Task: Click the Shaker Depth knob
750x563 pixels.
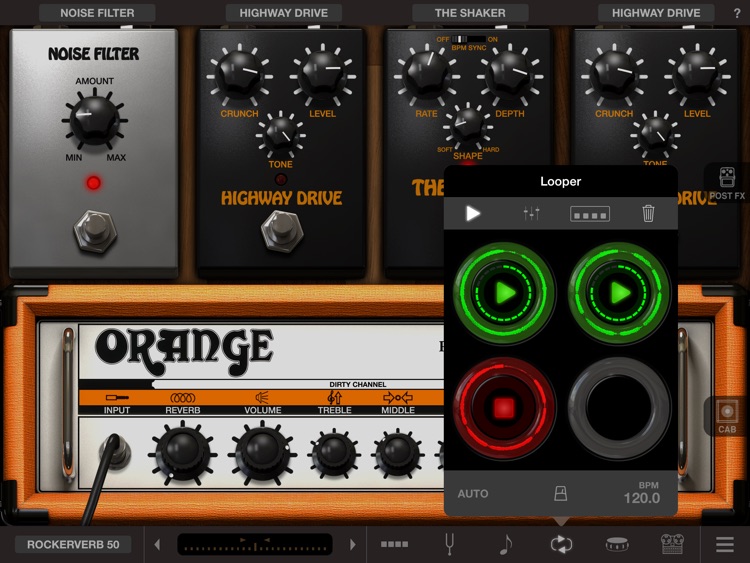Action: tap(510, 76)
